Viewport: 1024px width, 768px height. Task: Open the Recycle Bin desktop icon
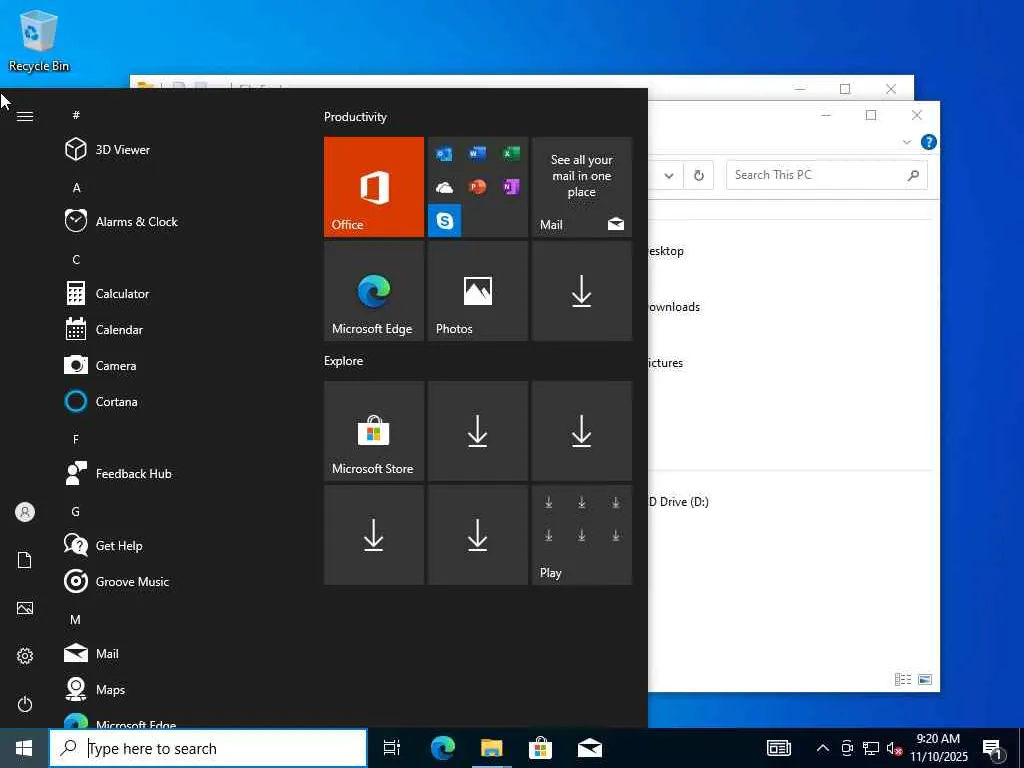tap(39, 40)
